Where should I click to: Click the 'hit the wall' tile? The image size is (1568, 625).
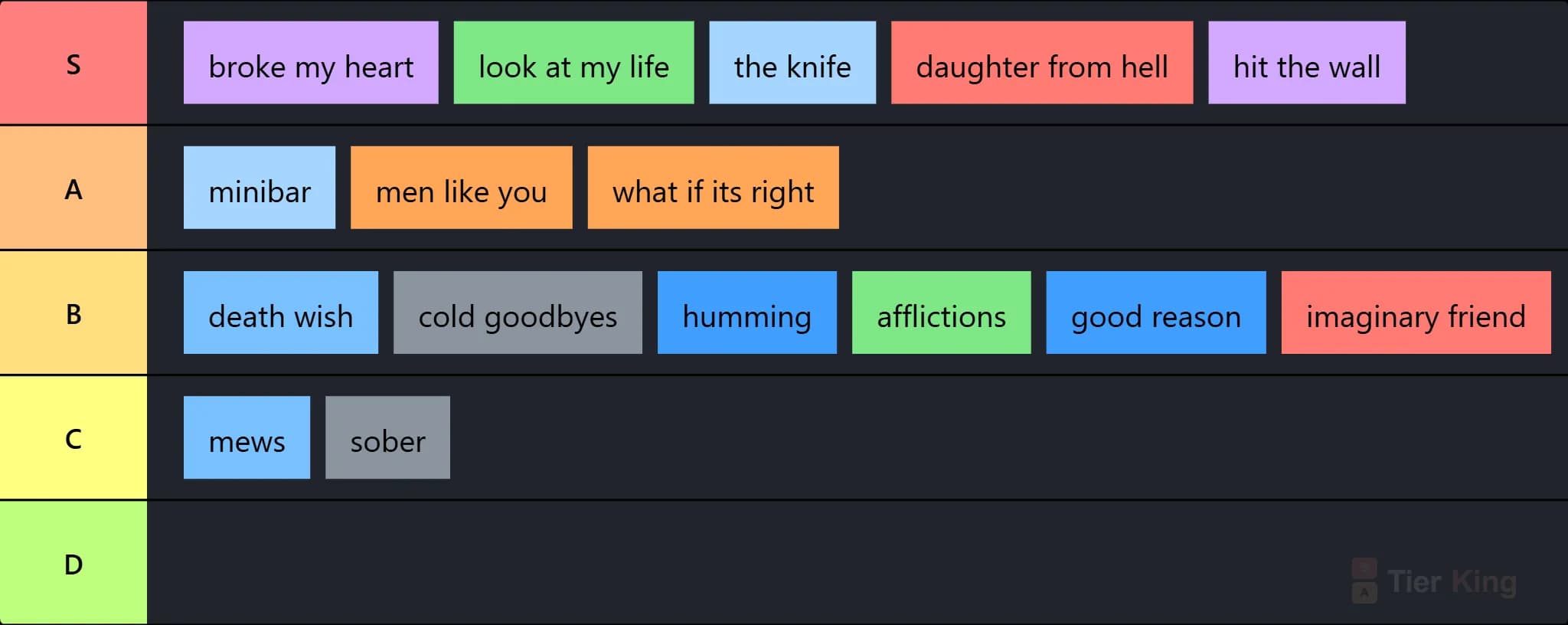click(x=1307, y=63)
